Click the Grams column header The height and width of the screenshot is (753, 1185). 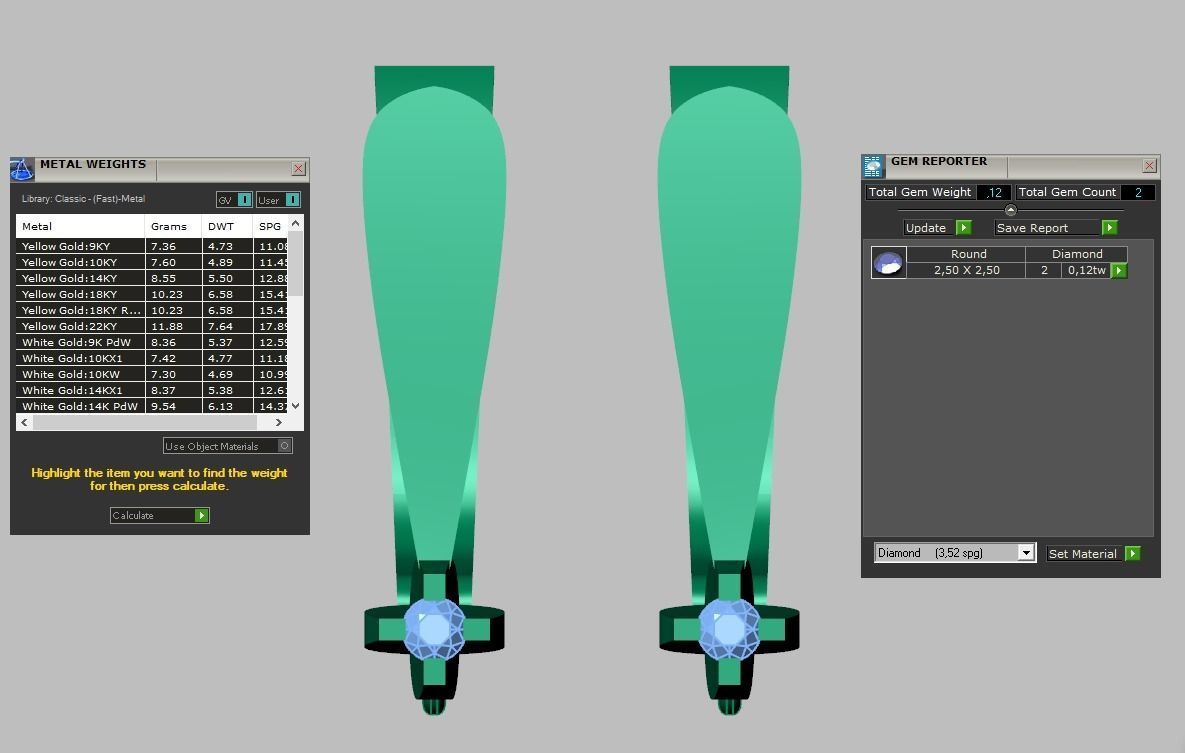(173, 226)
